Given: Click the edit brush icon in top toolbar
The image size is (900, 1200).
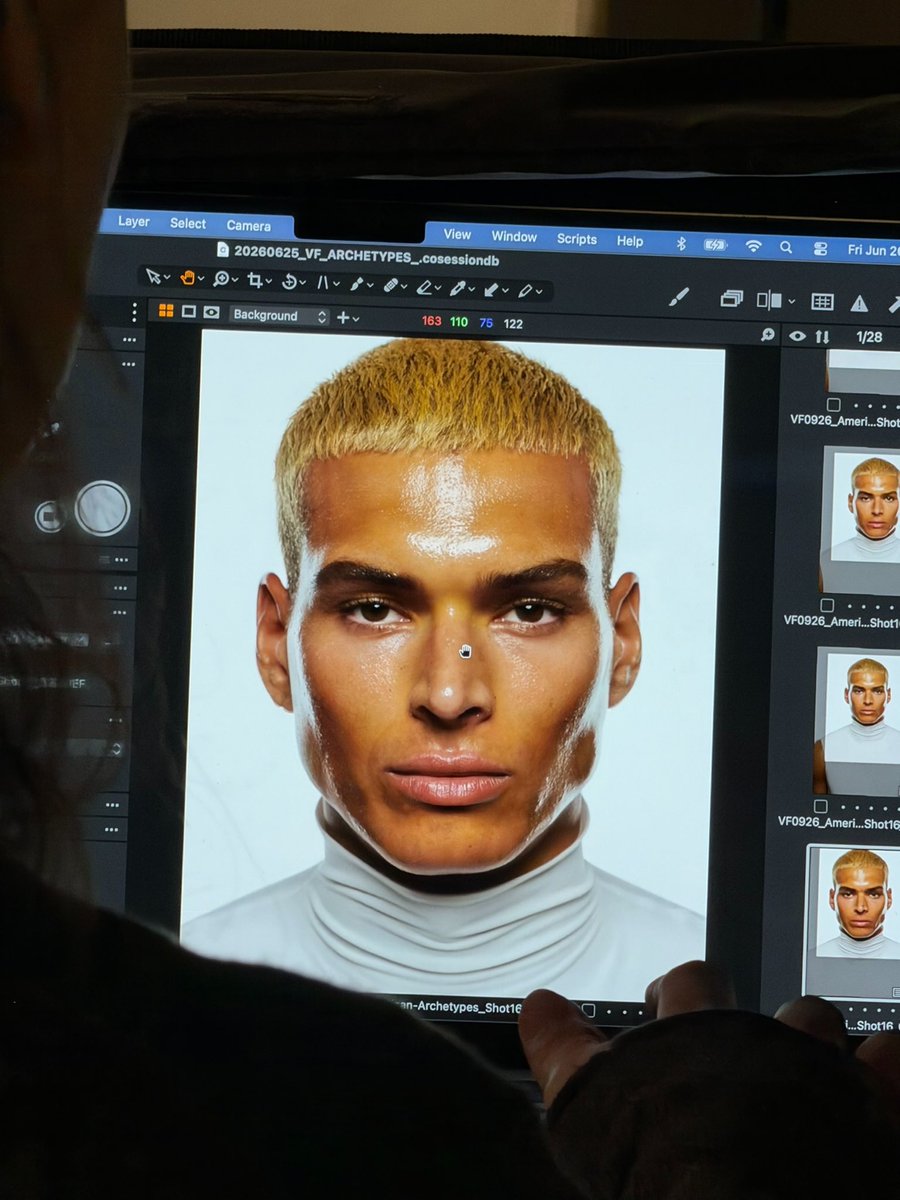Looking at the screenshot, I should (679, 297).
